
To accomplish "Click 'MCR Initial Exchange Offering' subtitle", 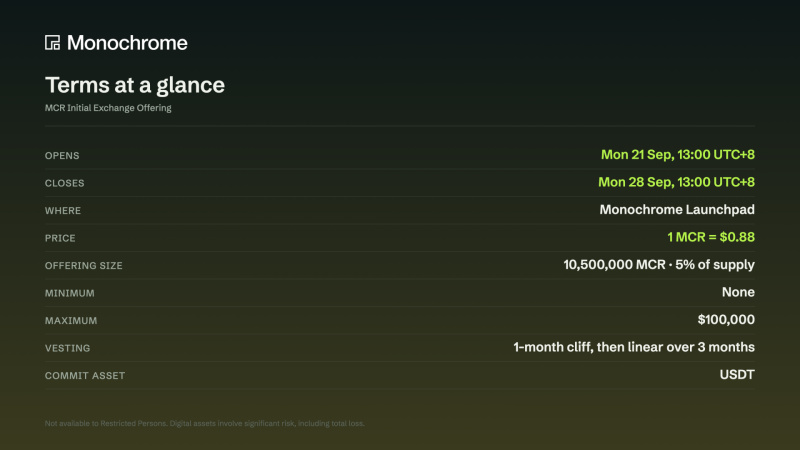I will tap(108, 108).
